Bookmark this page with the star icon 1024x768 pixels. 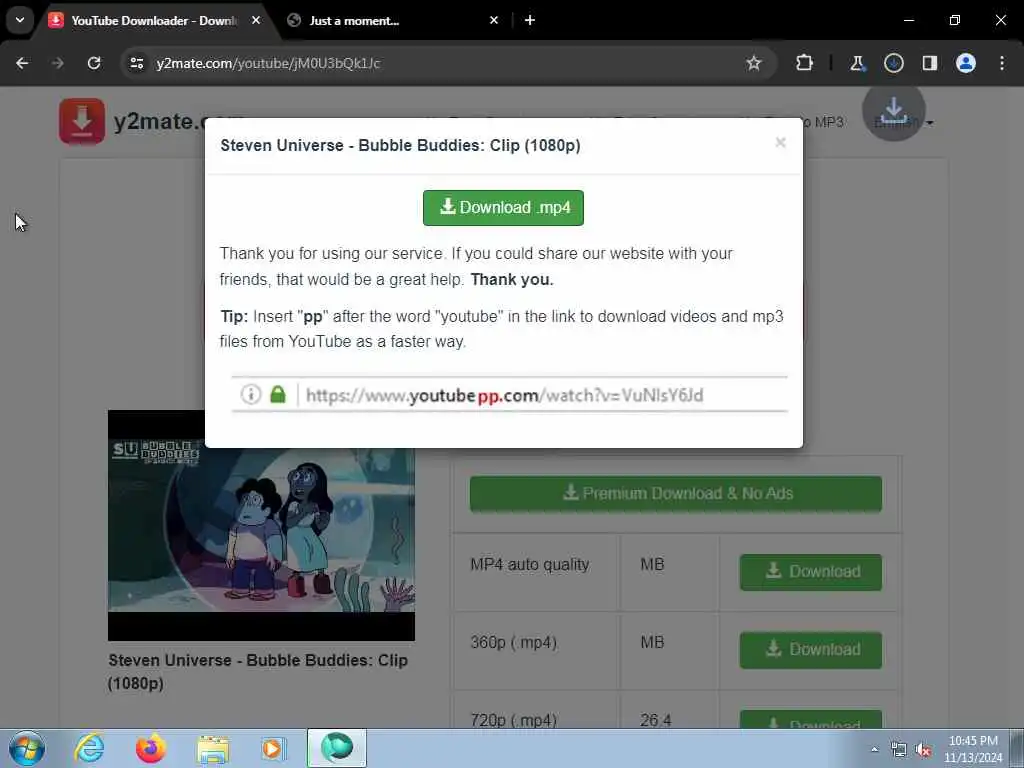pyautogui.click(x=754, y=63)
